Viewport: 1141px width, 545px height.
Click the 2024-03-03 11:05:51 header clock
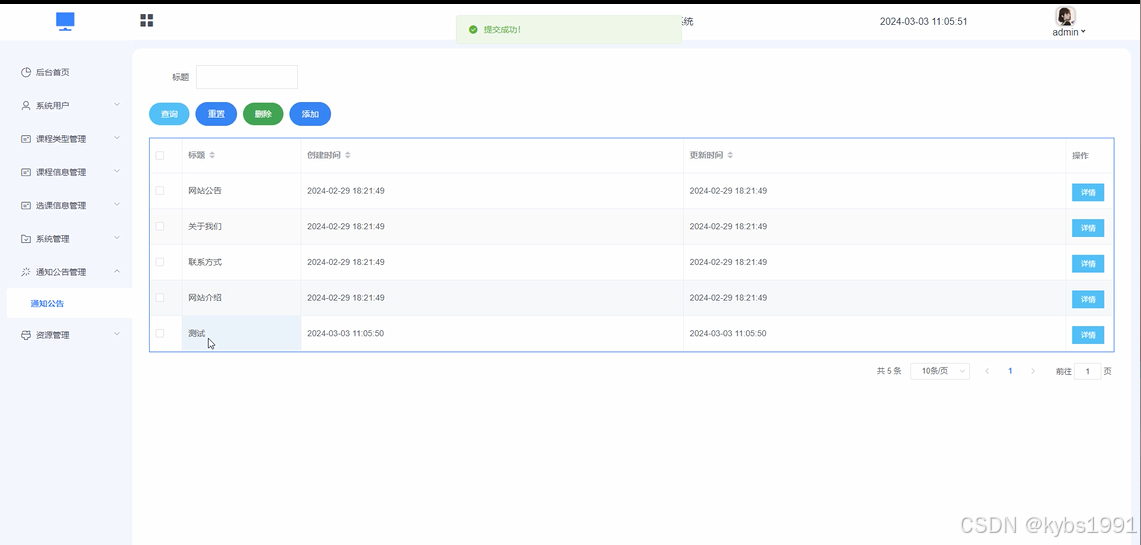[923, 22]
